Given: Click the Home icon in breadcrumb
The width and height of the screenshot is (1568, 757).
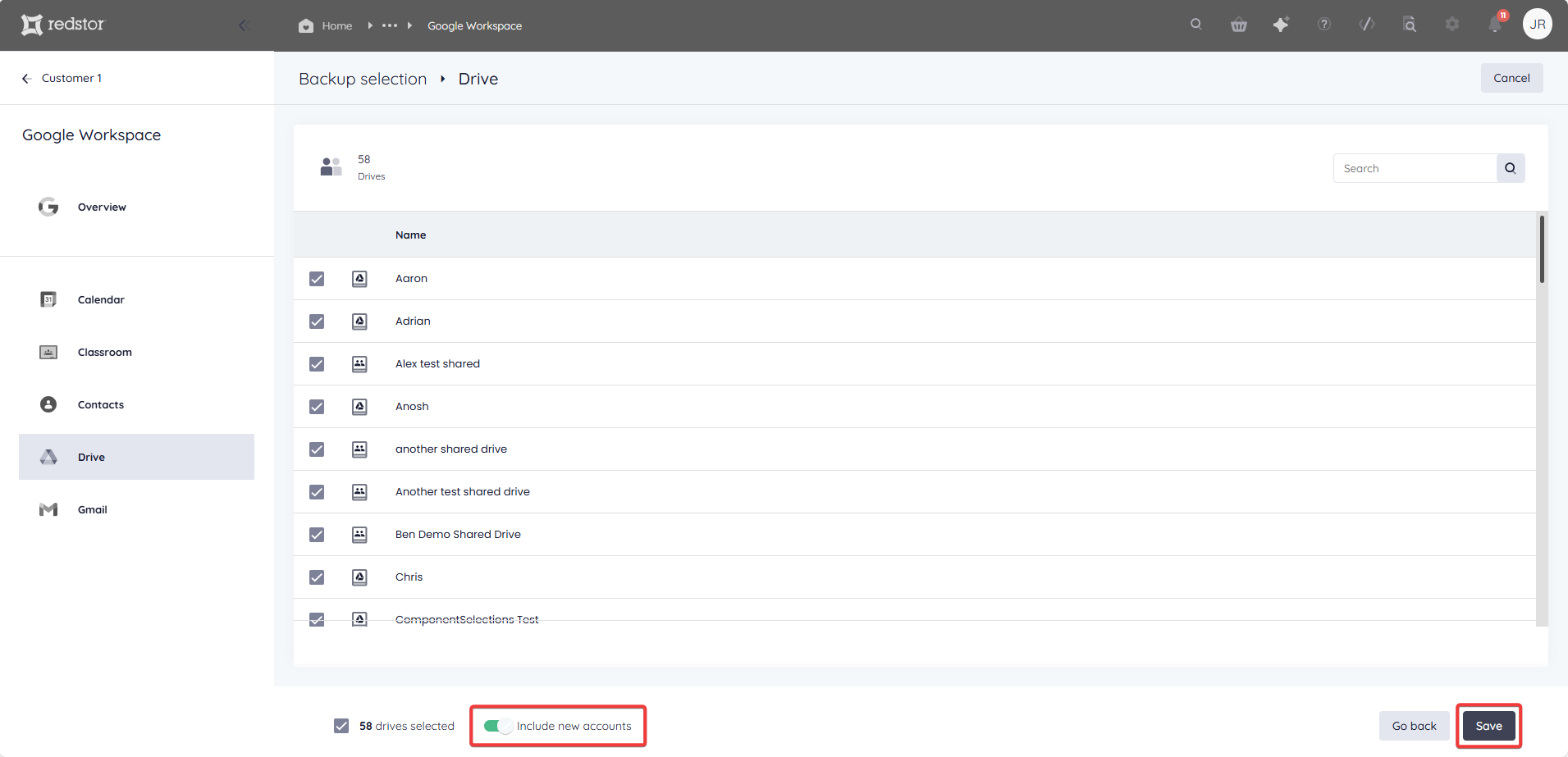Looking at the screenshot, I should pyautogui.click(x=306, y=25).
